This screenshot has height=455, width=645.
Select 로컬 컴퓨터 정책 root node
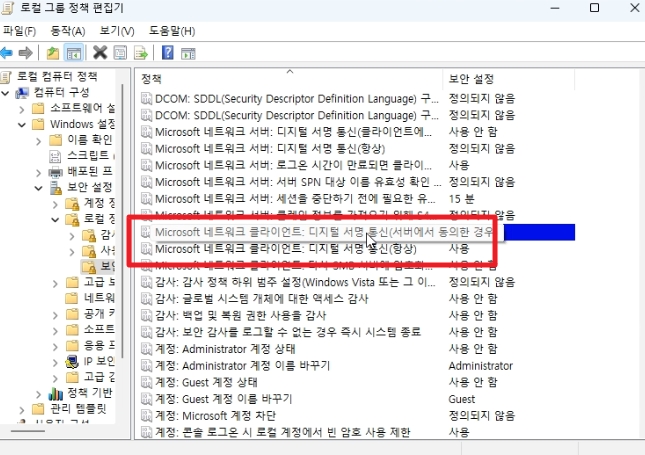[57, 77]
